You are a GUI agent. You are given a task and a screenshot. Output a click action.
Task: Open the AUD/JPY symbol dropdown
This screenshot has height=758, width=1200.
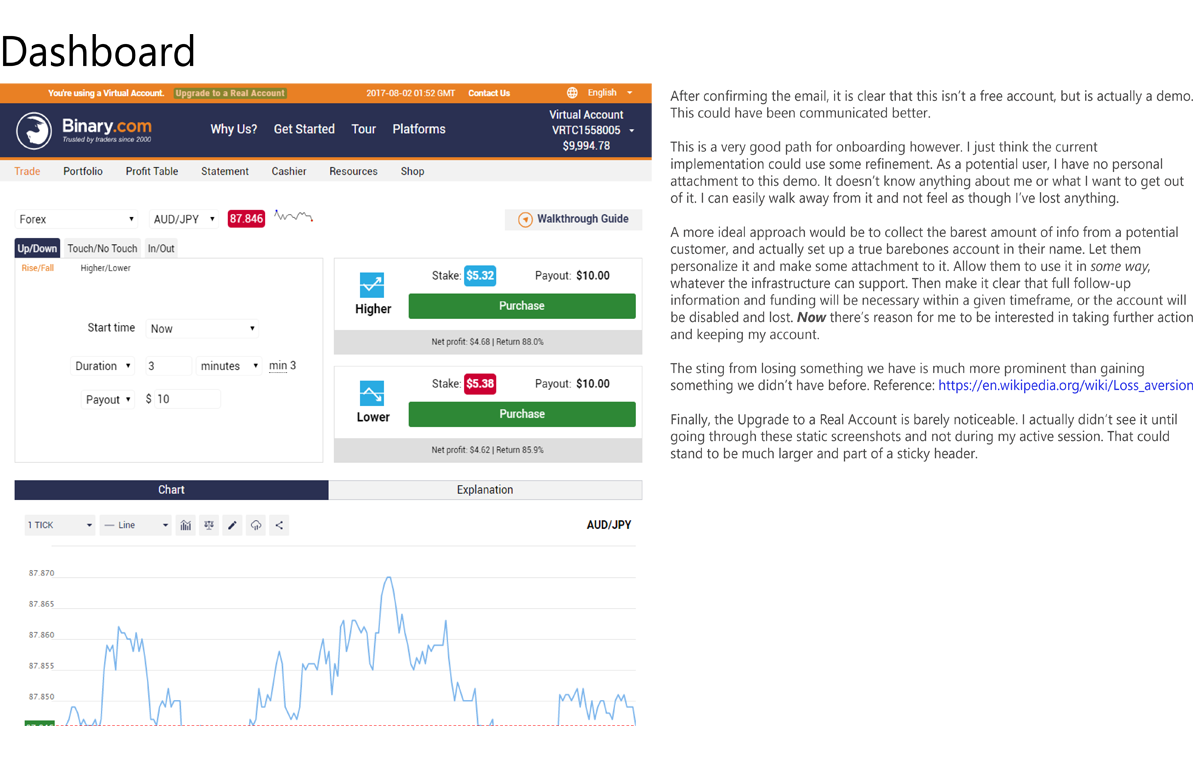click(x=184, y=219)
